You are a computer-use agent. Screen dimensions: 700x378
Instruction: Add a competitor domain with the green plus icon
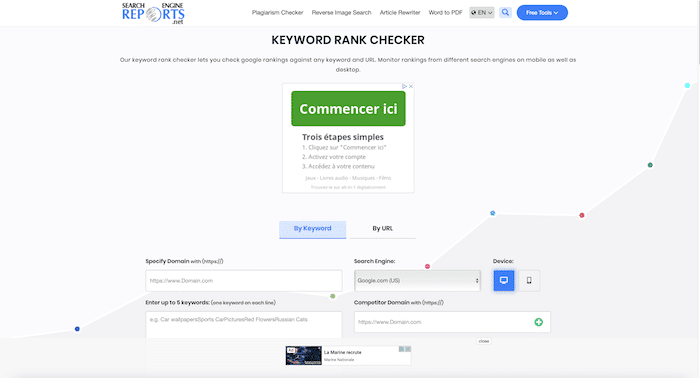[538, 322]
